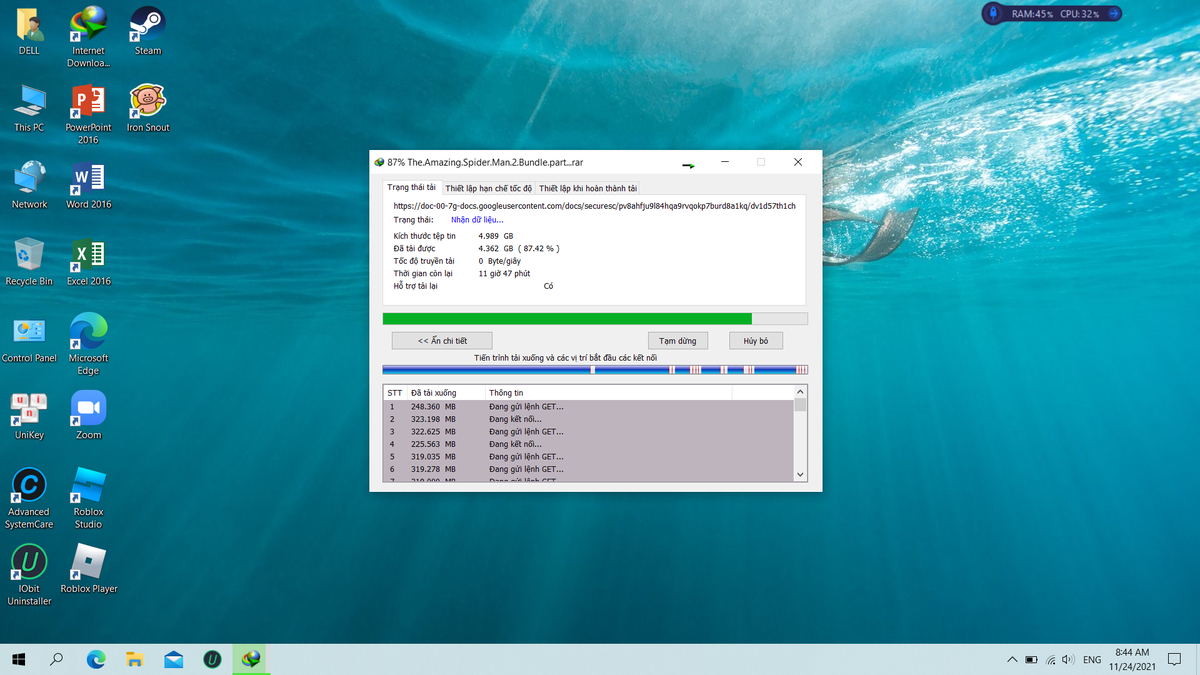Select connection row 6 with 319.278 MB
The height and width of the screenshot is (675, 1200).
589,469
